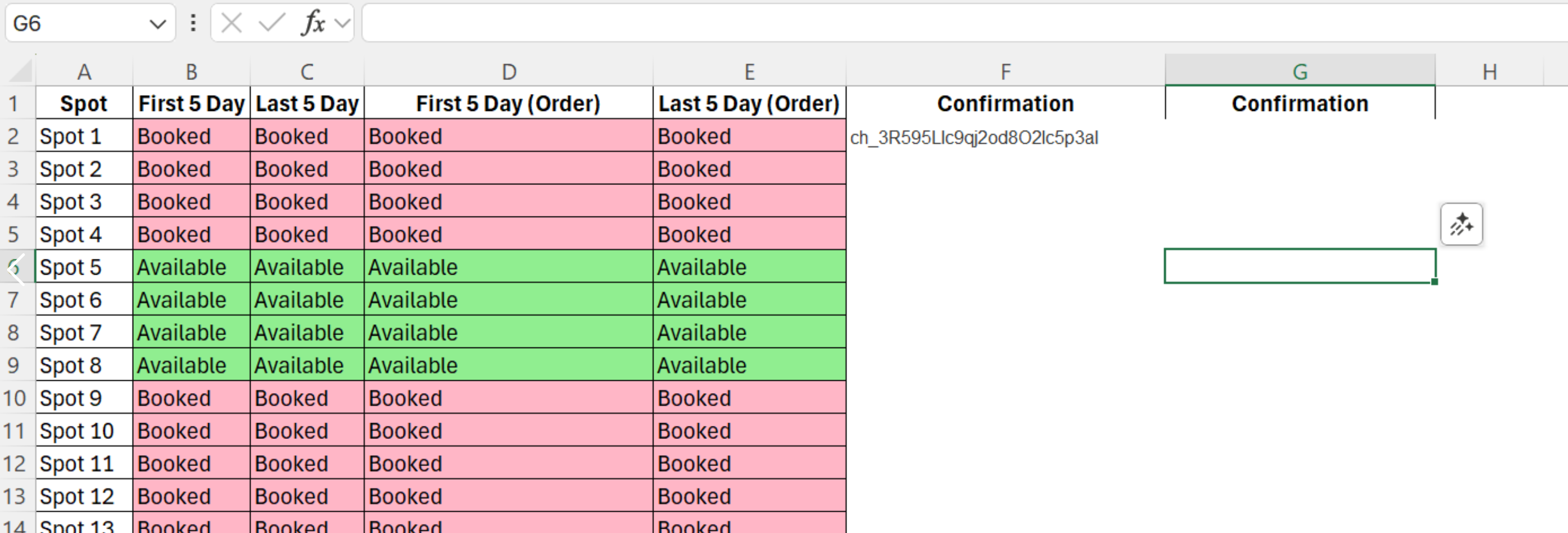Image resolution: width=1568 pixels, height=533 pixels.
Task: Click the formula bar input field
Action: coord(913,23)
